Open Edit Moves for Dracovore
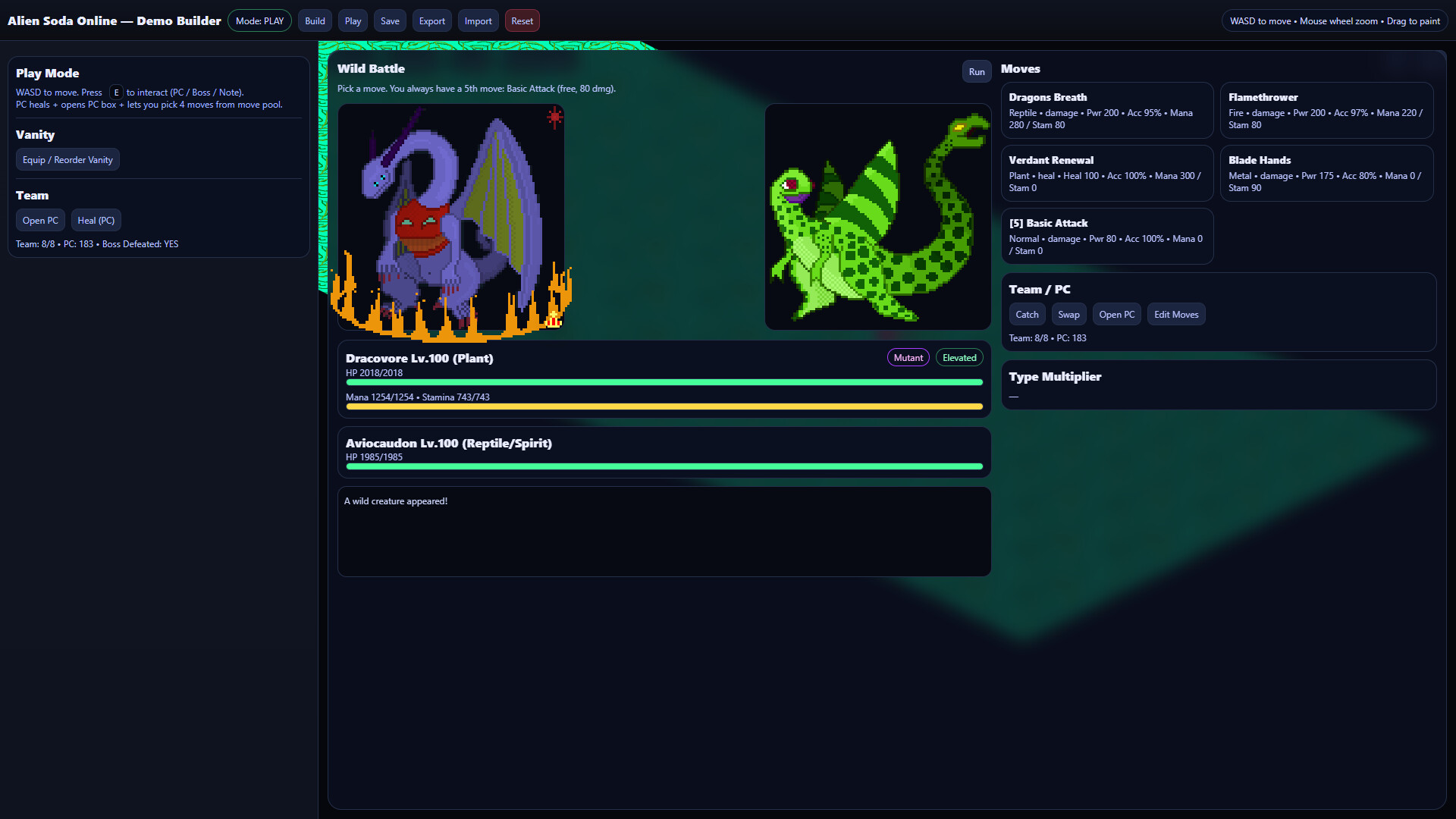The height and width of the screenshot is (819, 1456). pyautogui.click(x=1175, y=314)
